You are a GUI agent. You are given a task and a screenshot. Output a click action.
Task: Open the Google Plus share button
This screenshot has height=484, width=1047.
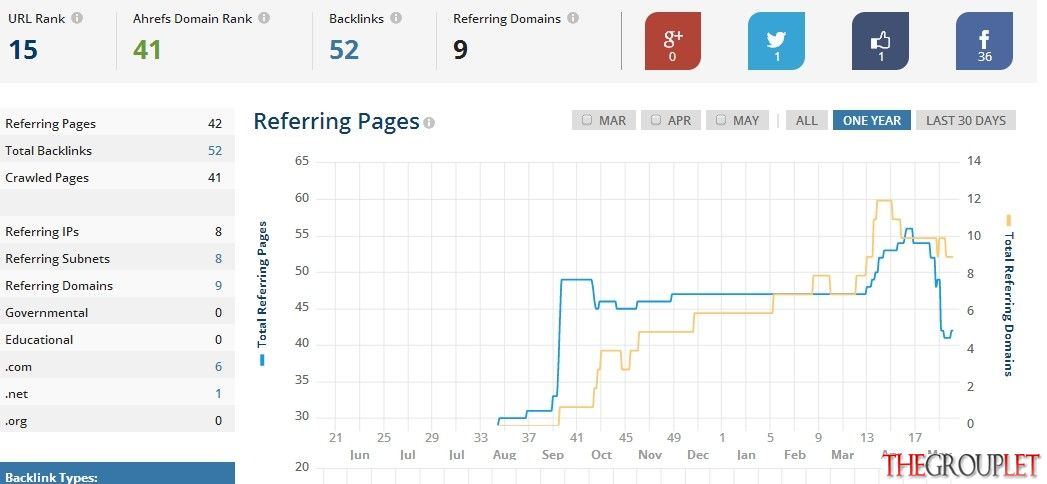click(672, 41)
